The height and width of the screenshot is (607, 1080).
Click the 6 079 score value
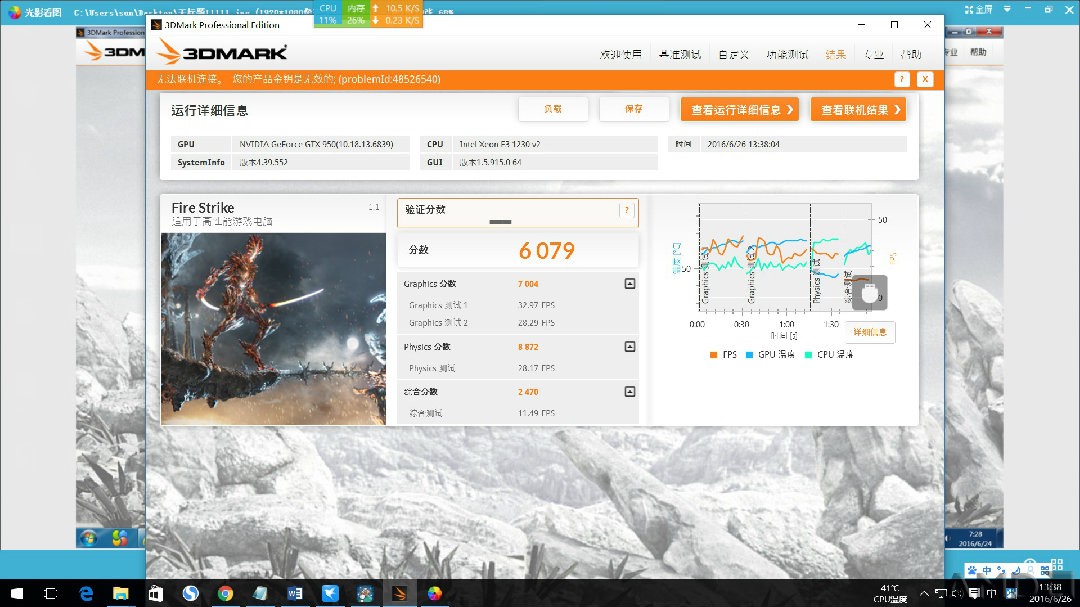546,251
